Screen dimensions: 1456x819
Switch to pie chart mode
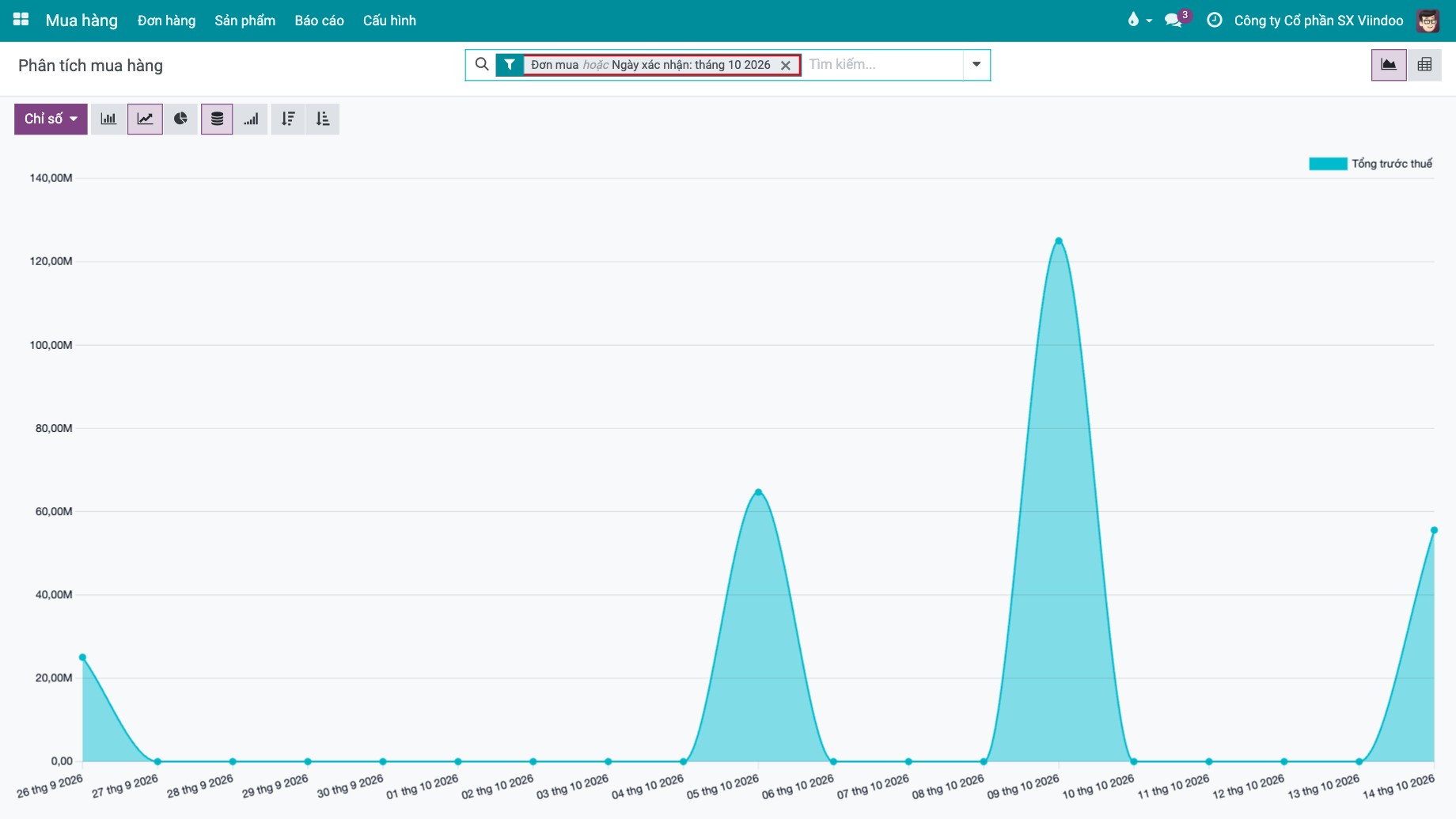click(x=180, y=119)
